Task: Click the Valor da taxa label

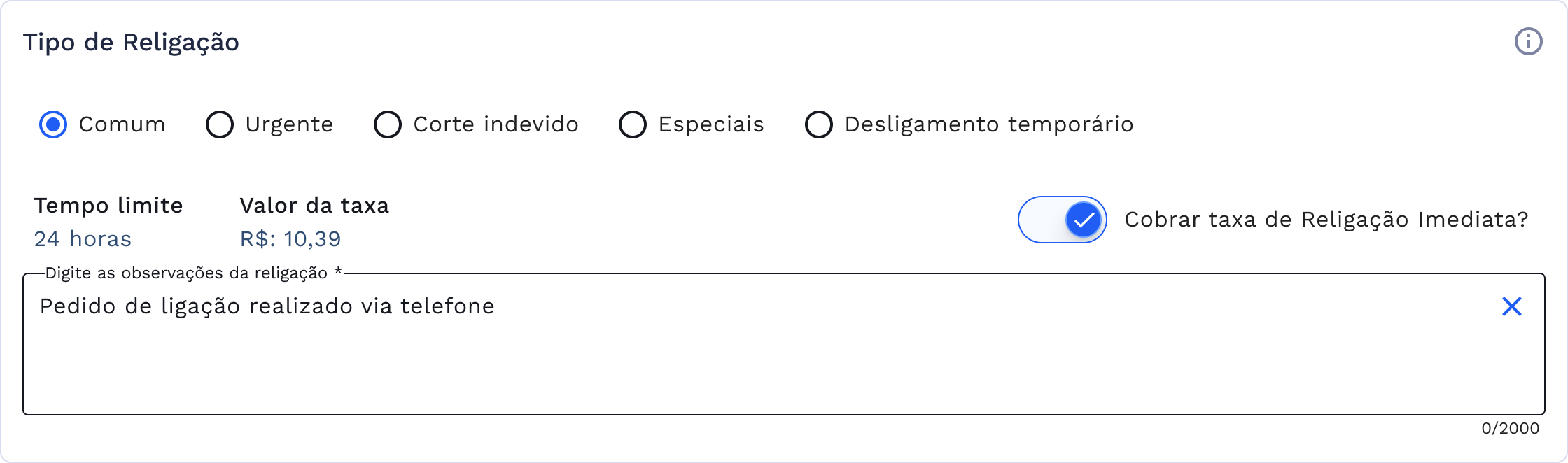Action: 314,206
